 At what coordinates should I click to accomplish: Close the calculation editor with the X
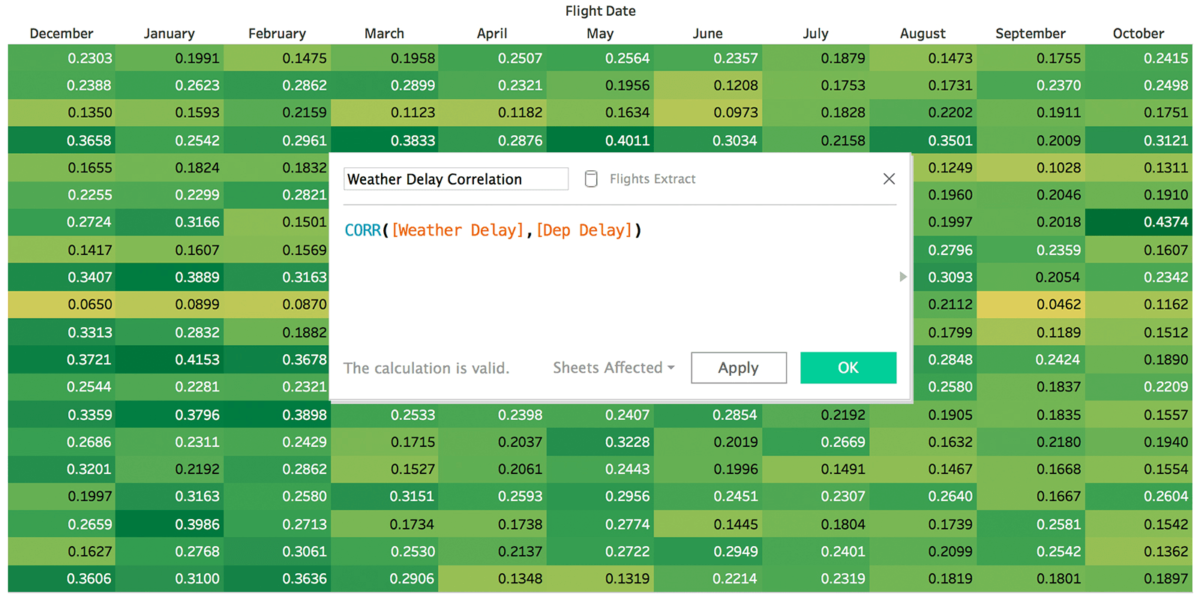(888, 178)
